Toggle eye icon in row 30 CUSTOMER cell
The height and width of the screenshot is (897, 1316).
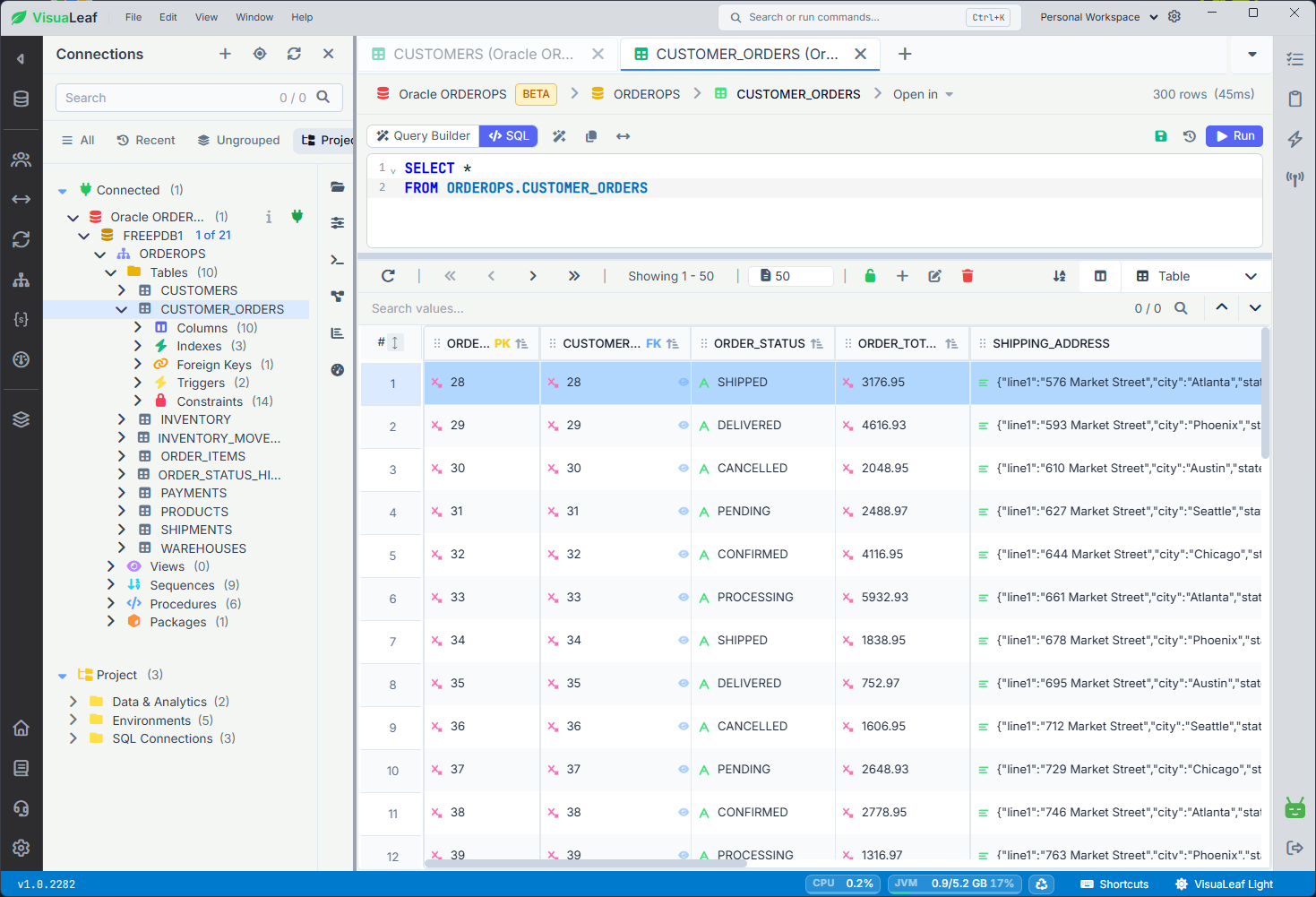(x=684, y=469)
